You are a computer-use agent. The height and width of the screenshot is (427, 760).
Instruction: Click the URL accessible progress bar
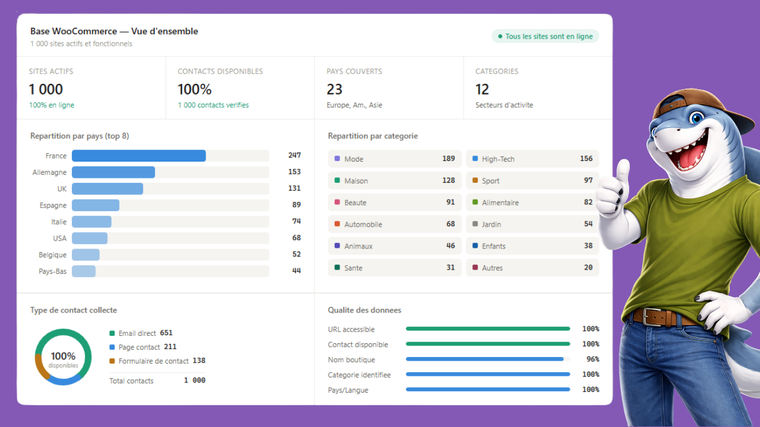[487, 329]
